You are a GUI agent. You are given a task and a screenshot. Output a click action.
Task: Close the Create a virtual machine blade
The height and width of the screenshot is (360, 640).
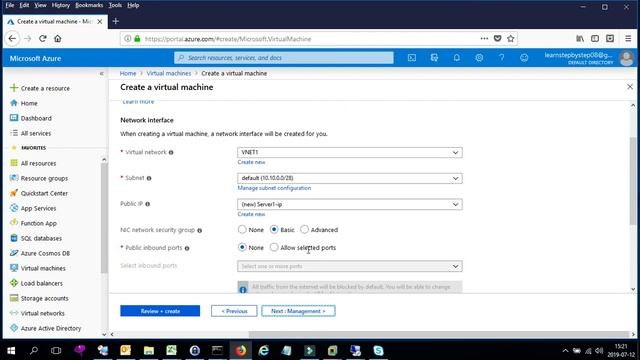tap(630, 87)
